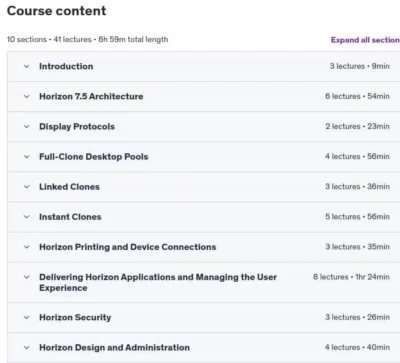Expand Horizon Security chevron

pos(27,317)
